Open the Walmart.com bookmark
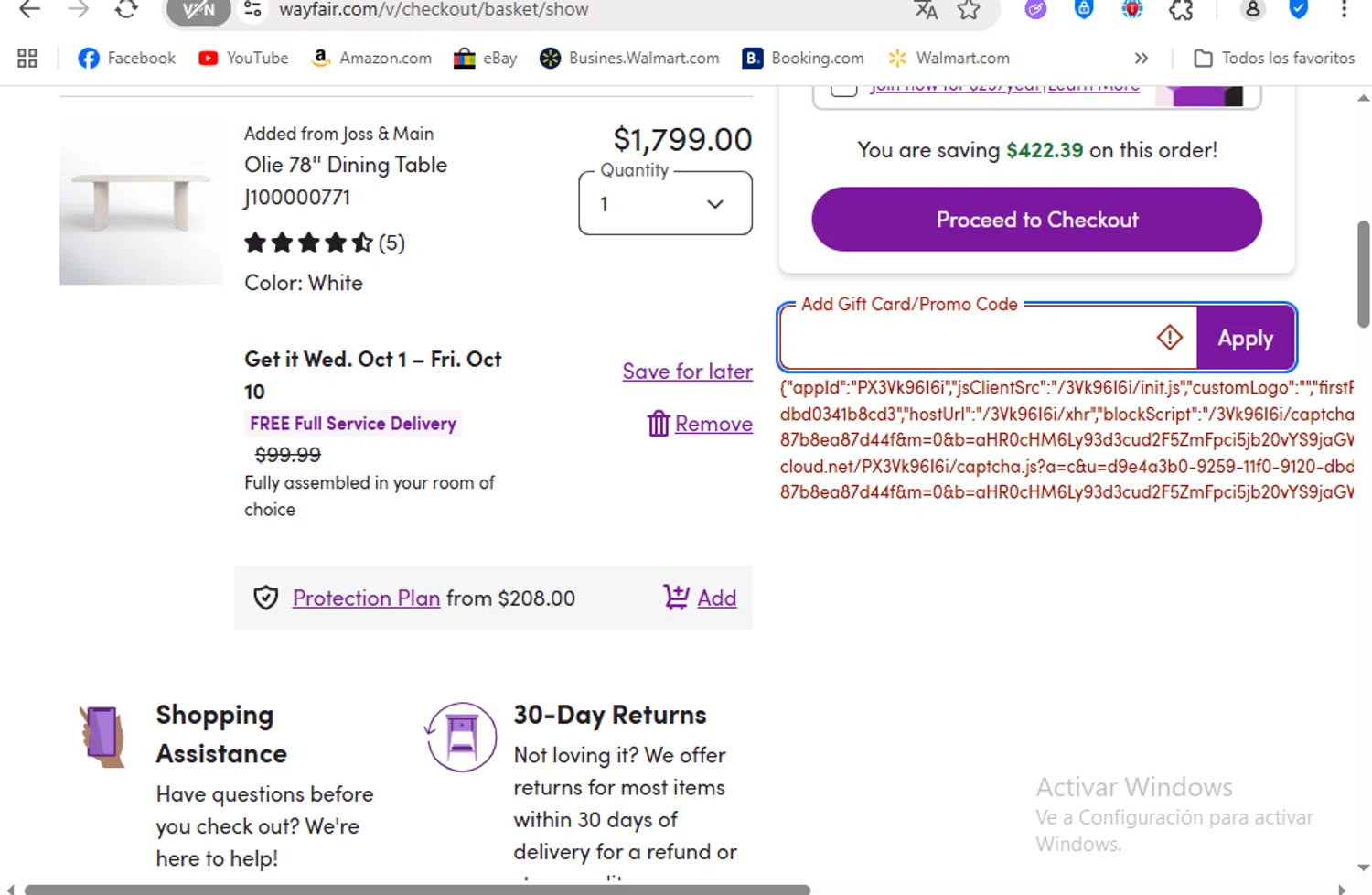Viewport: 1372px width, 895px height. [949, 58]
